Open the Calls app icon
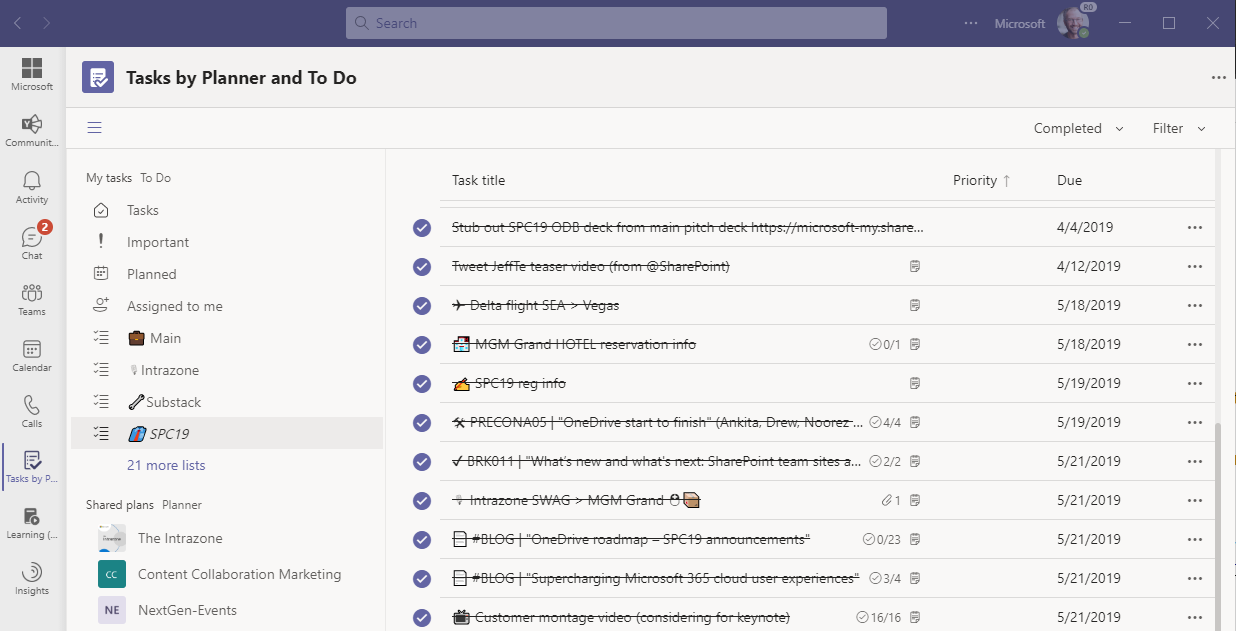The image size is (1236, 631). click(x=31, y=409)
